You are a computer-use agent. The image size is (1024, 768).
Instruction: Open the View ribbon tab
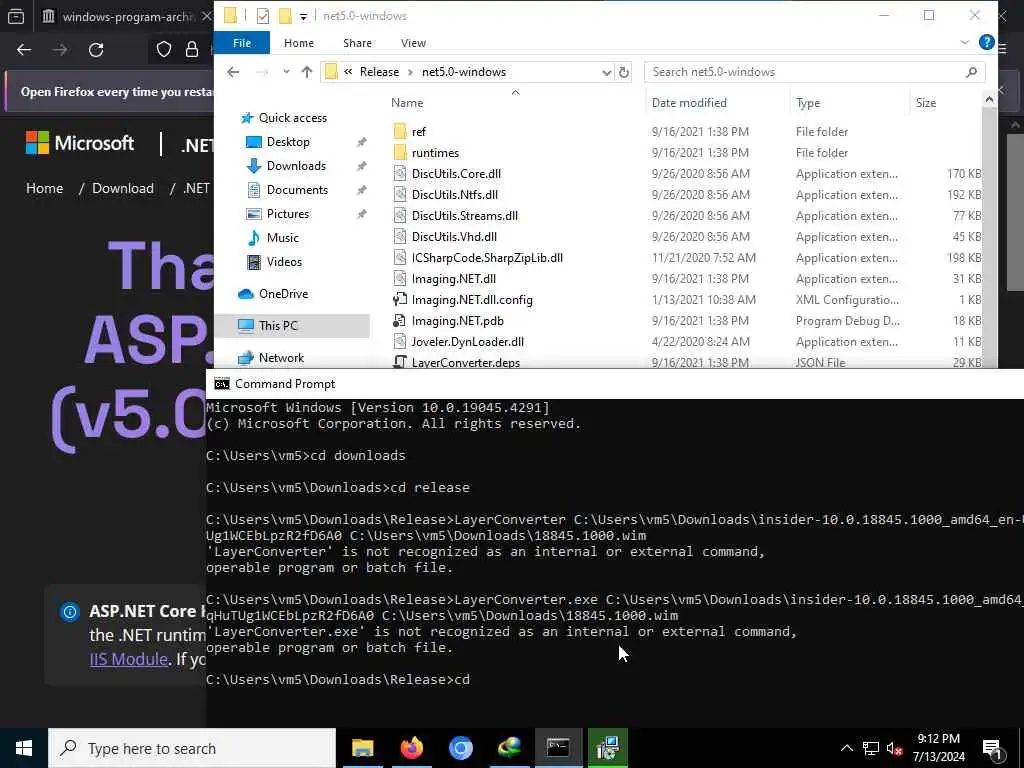click(413, 43)
